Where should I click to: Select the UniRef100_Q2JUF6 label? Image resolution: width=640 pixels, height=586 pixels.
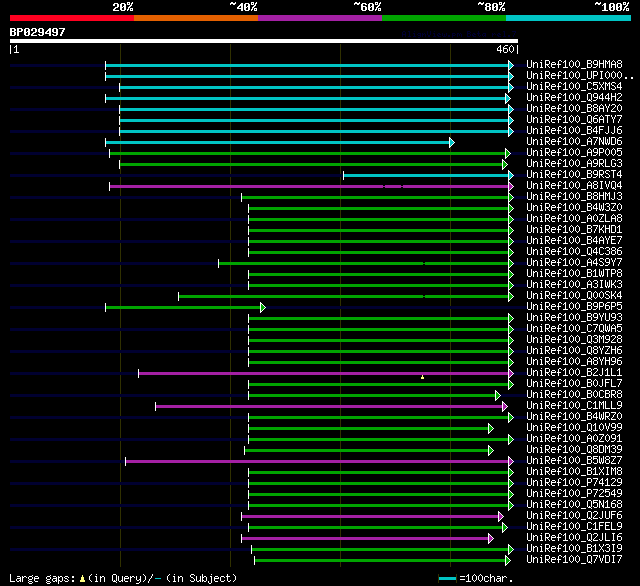tap(574, 516)
